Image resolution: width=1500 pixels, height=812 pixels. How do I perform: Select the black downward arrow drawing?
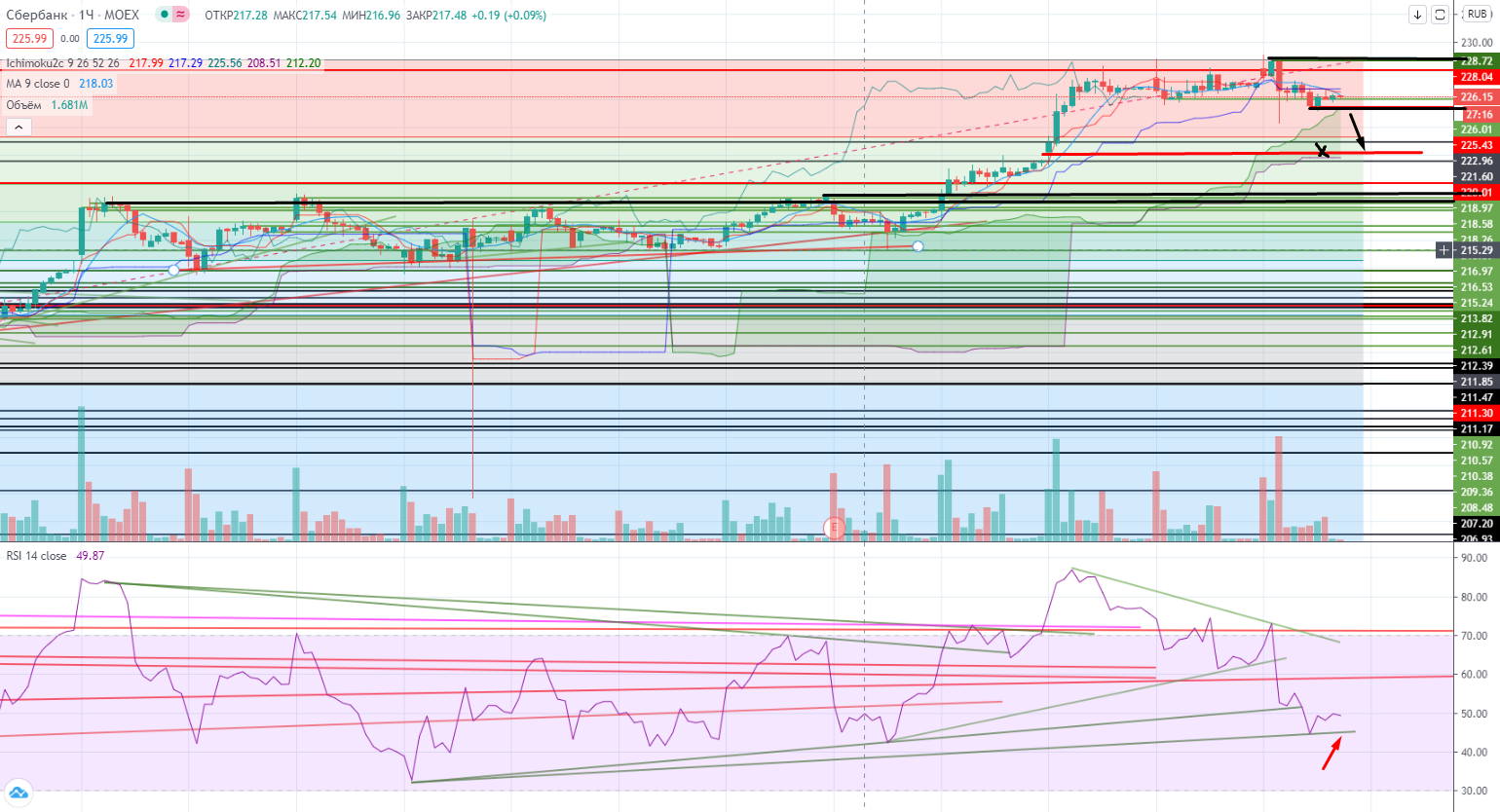click(x=1357, y=130)
